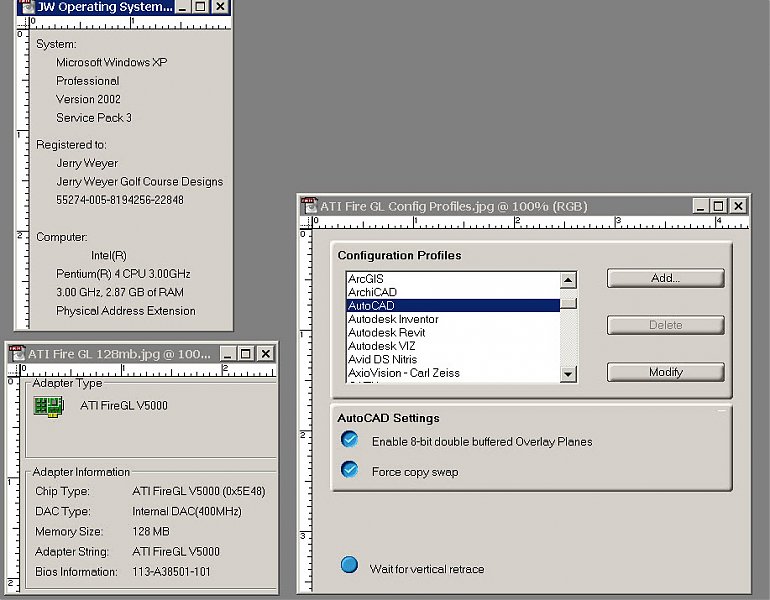770x600 pixels.
Task: Click the profile list scroll down arrow
Action: [x=568, y=374]
